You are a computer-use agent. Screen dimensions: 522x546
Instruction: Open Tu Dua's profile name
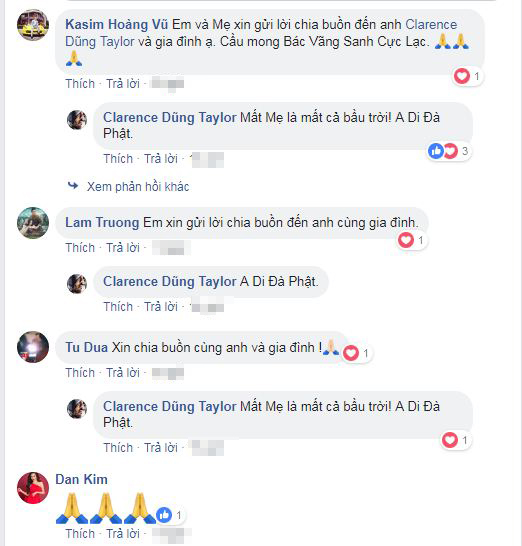86,347
